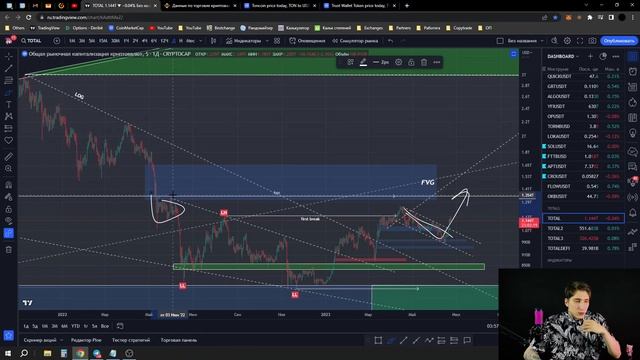Select TOTALDEFI row in watchlist
This screenshot has width=640, height=360.
(584, 248)
